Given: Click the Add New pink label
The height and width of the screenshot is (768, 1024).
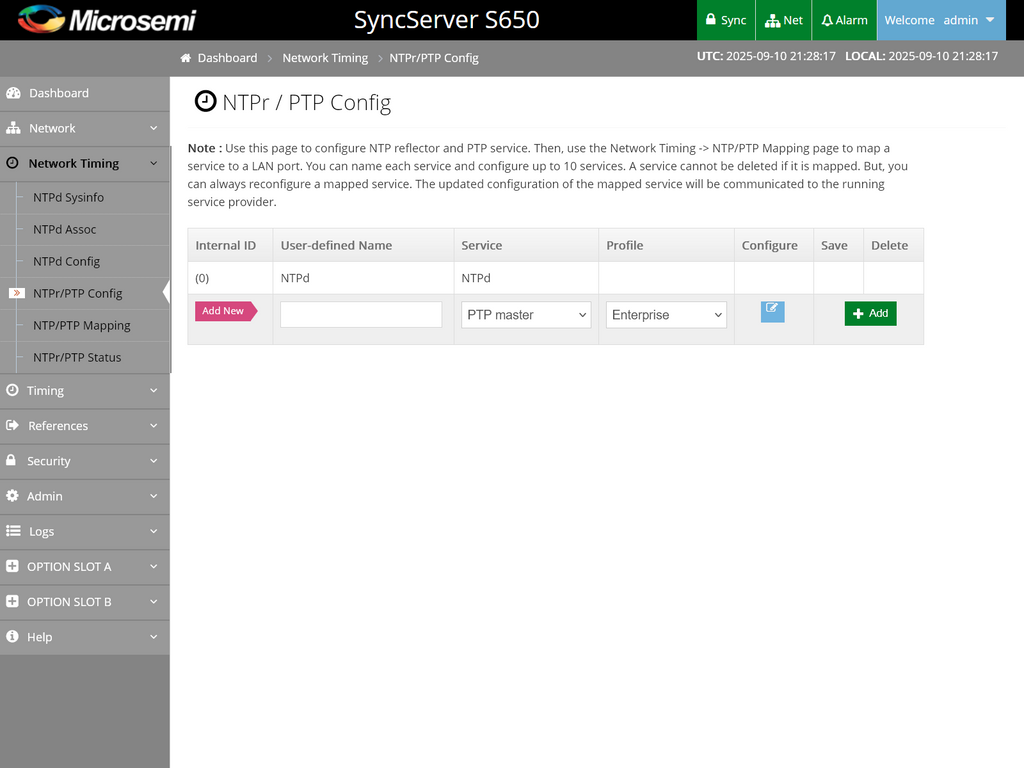Looking at the screenshot, I should coord(226,311).
